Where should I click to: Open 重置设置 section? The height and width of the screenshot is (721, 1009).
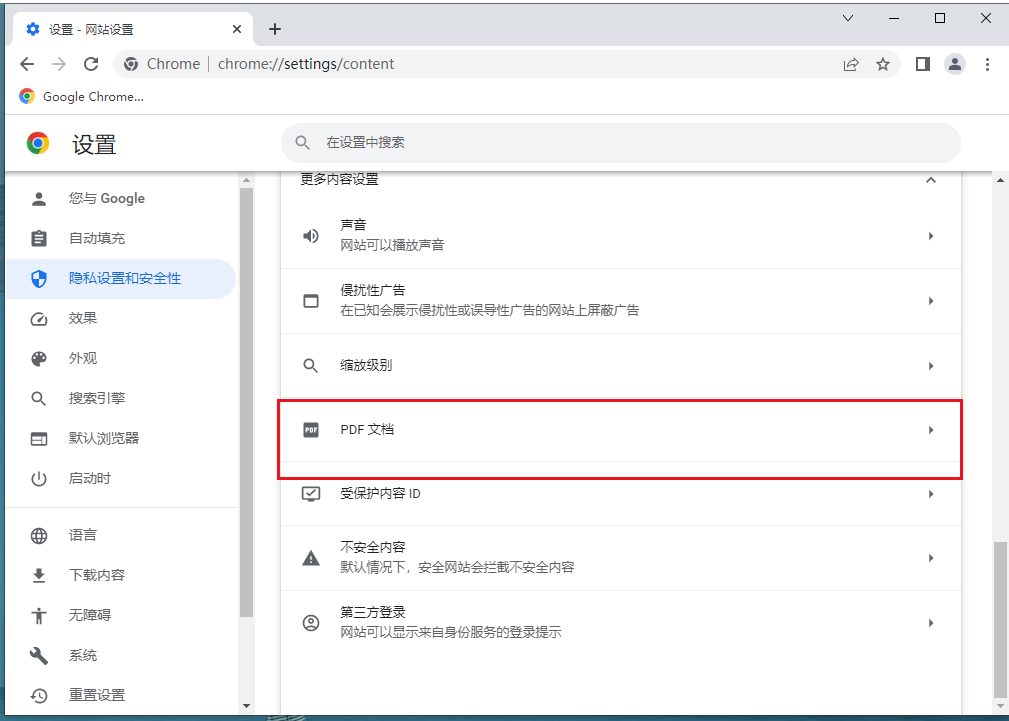coord(121,695)
